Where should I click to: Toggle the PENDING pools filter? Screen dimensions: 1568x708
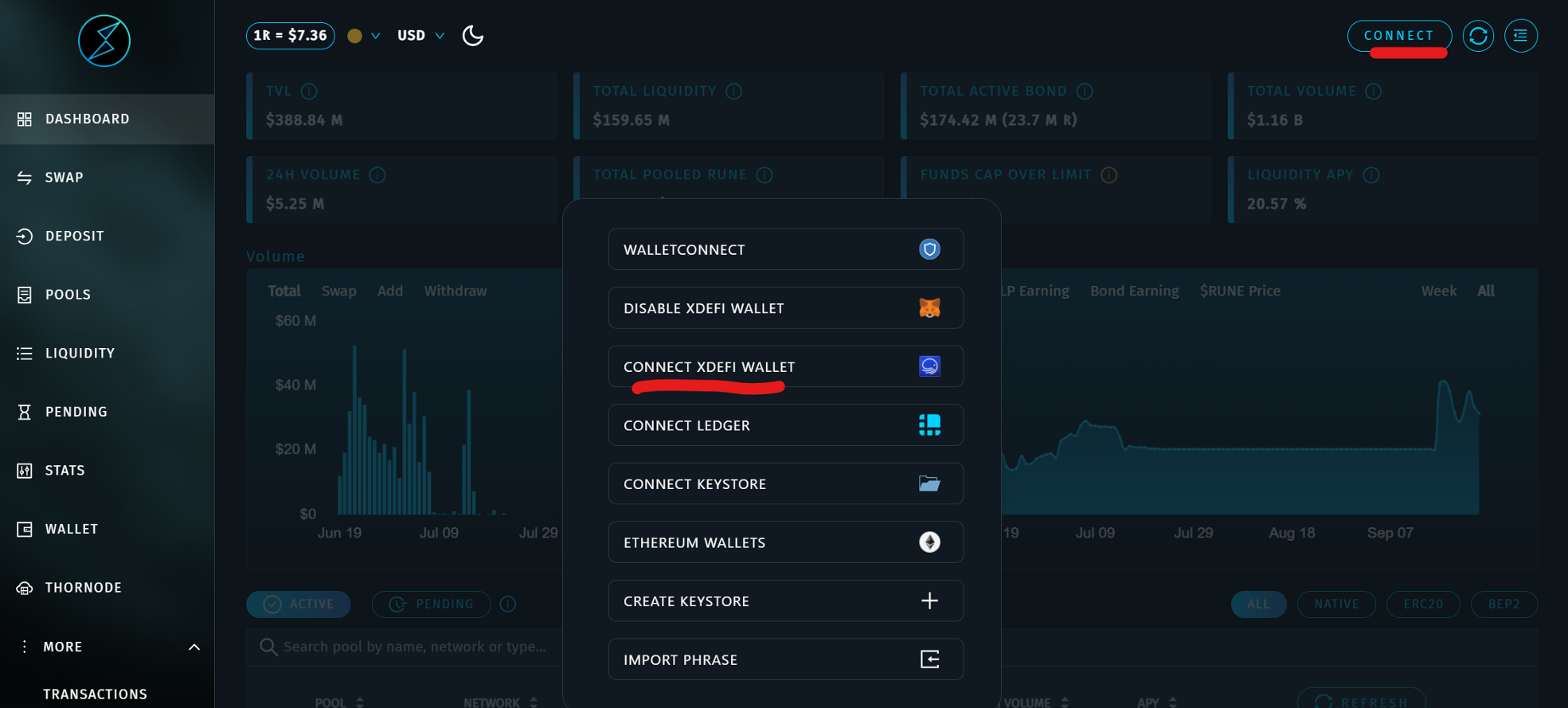432,604
